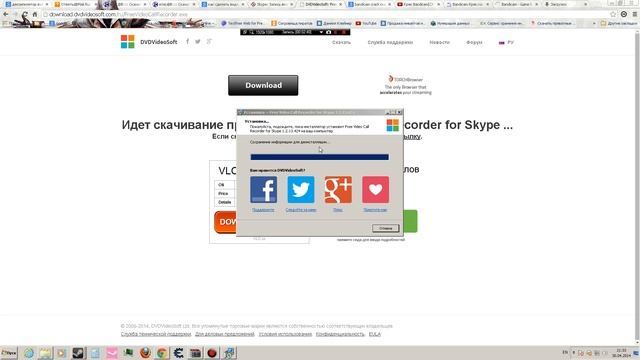Image resolution: width=640 pixels, height=360 pixels.
Task: Click the browser back arrow
Action: coord(5,14)
